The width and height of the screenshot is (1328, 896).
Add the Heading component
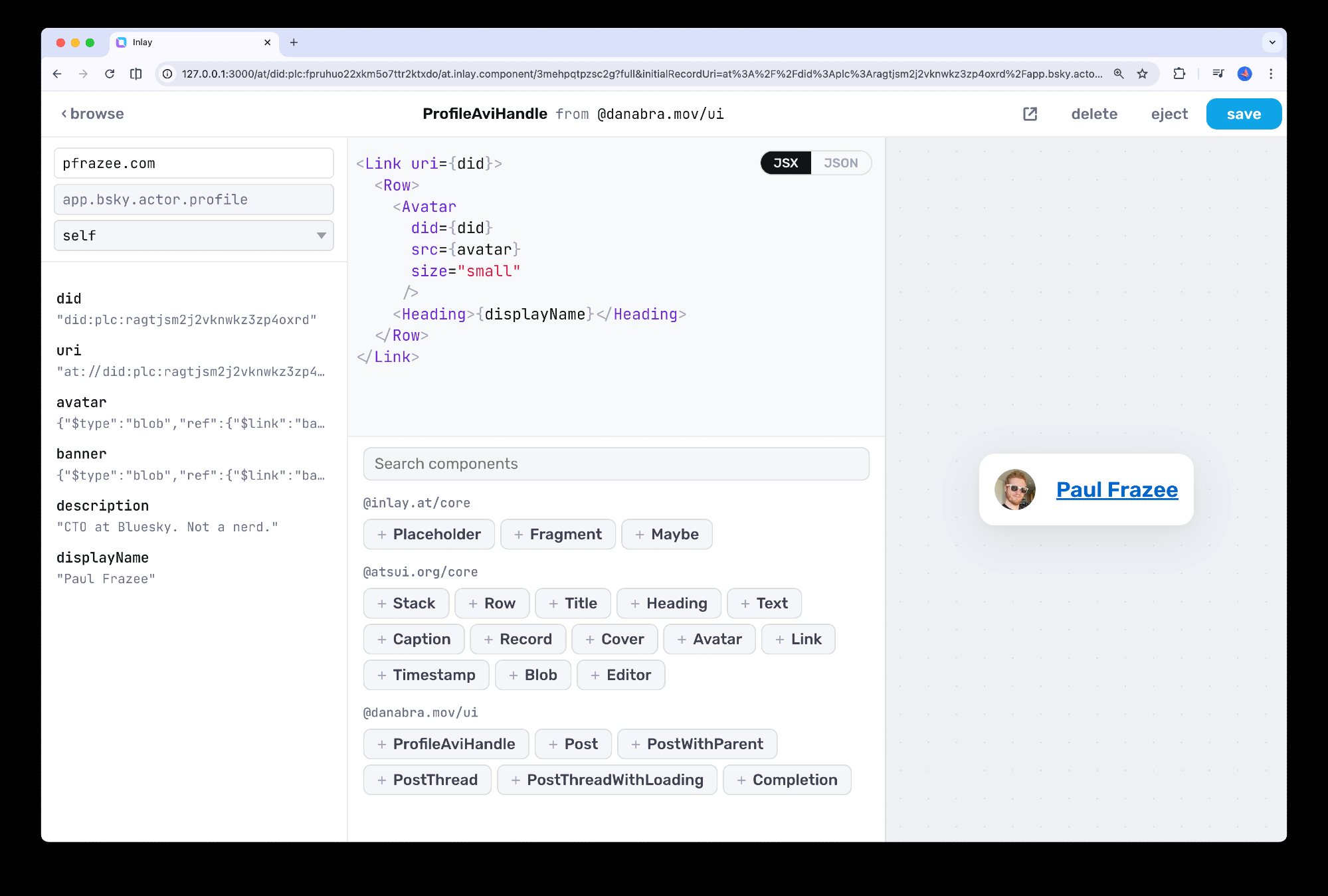click(668, 603)
